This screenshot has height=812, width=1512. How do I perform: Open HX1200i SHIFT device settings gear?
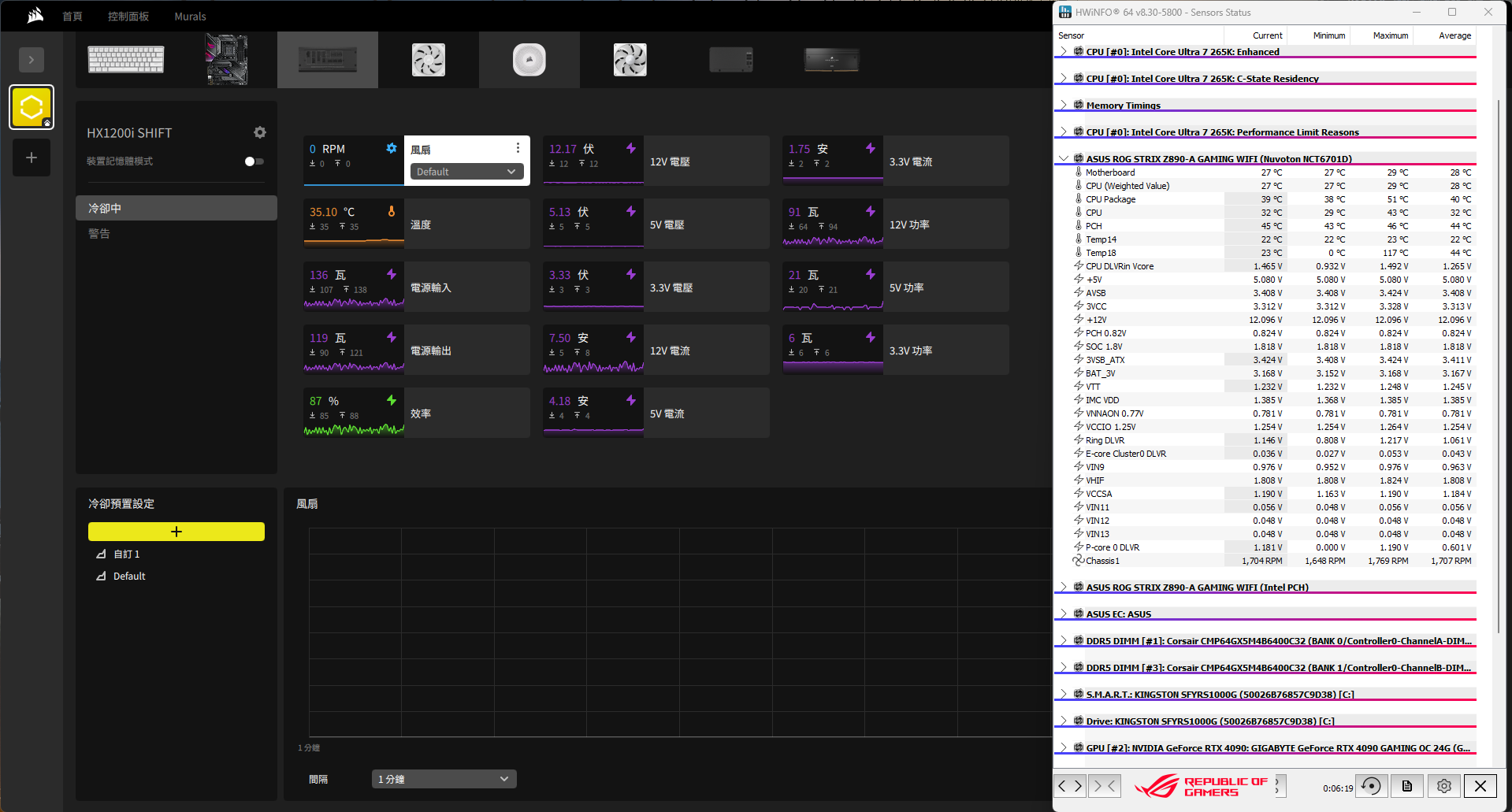260,132
